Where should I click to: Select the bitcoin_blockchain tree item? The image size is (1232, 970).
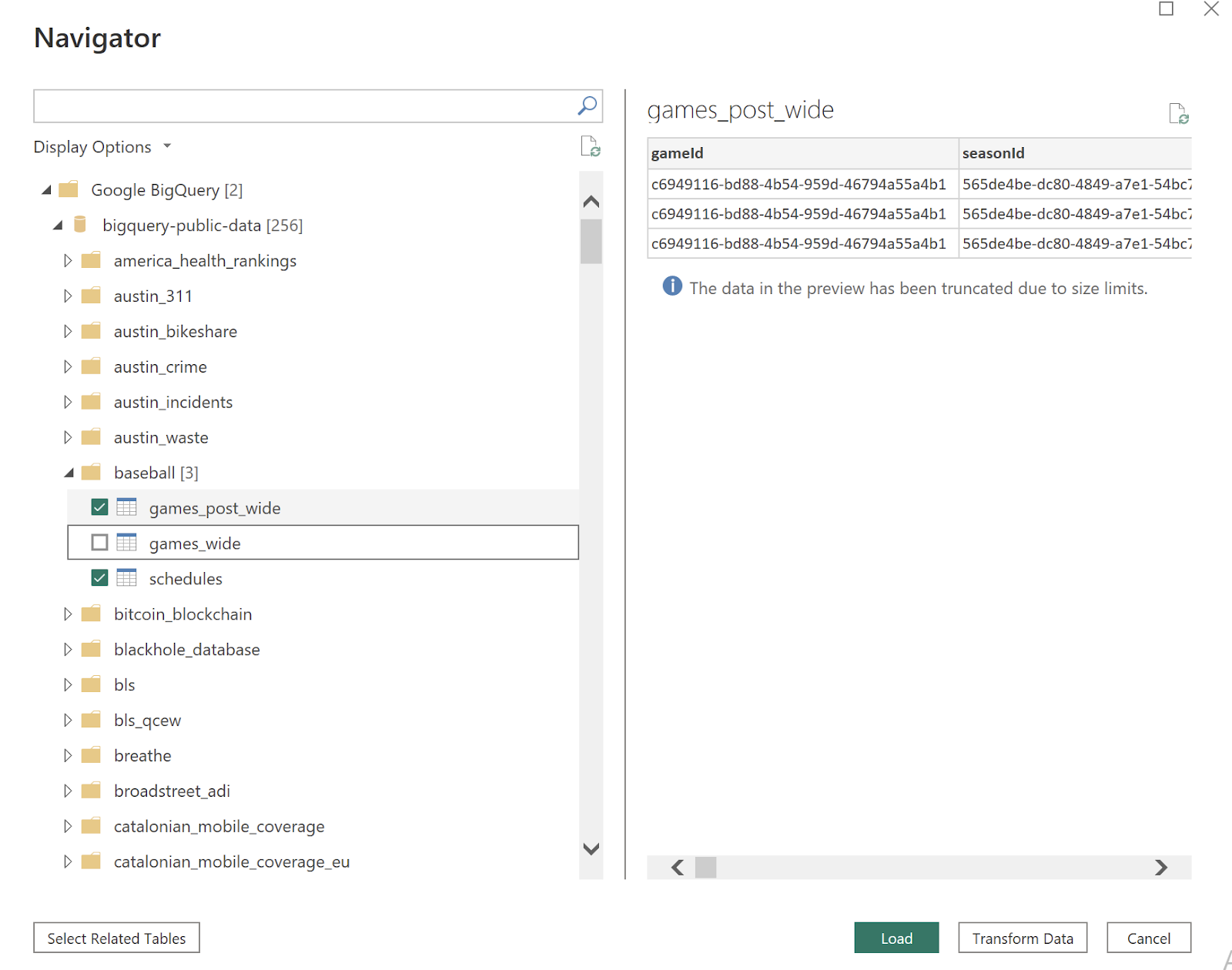(182, 614)
